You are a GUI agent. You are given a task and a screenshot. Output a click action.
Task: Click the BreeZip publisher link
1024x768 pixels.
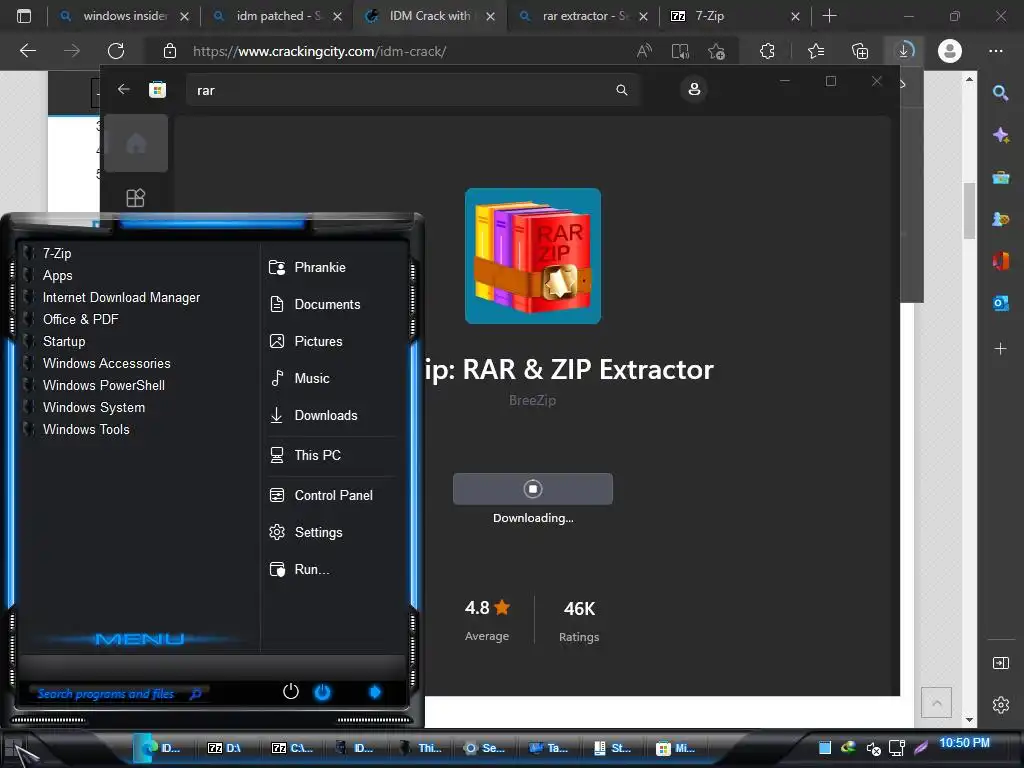[x=532, y=400]
